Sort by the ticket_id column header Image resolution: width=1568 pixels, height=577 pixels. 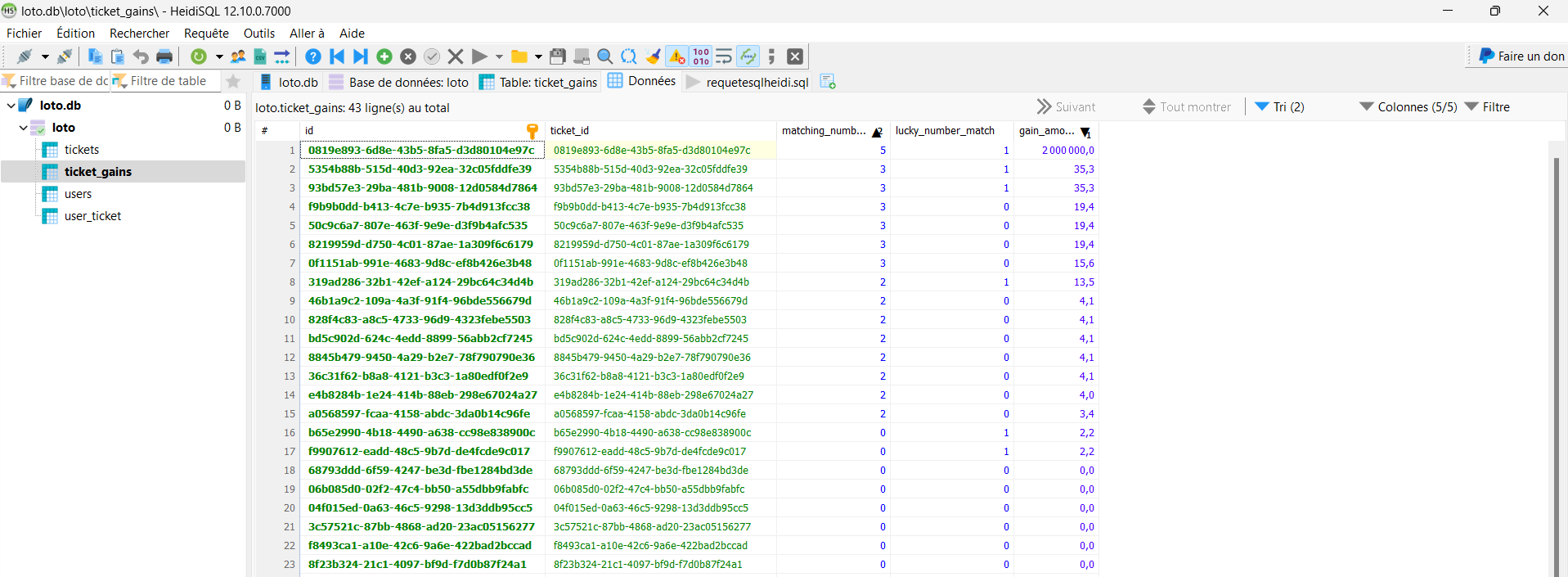pyautogui.click(x=660, y=131)
